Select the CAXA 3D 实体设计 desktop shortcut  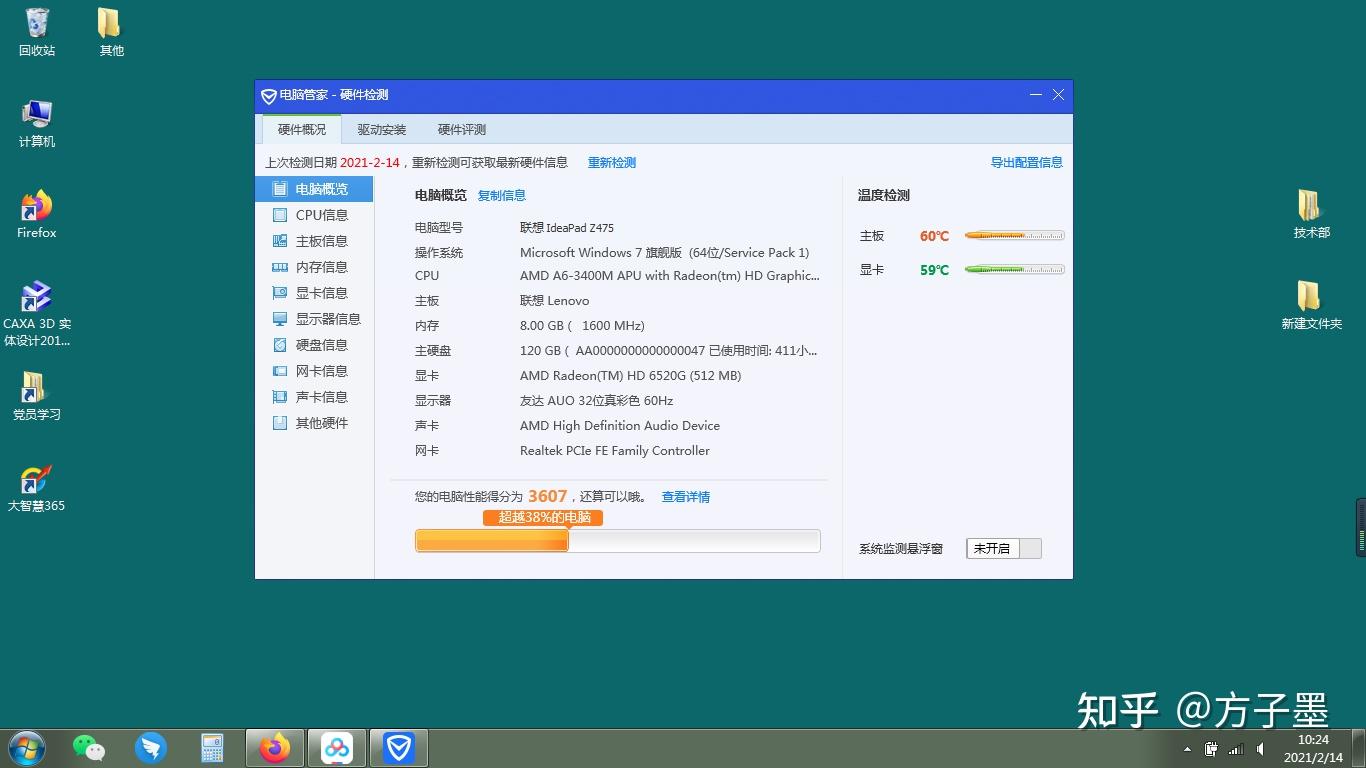click(37, 314)
